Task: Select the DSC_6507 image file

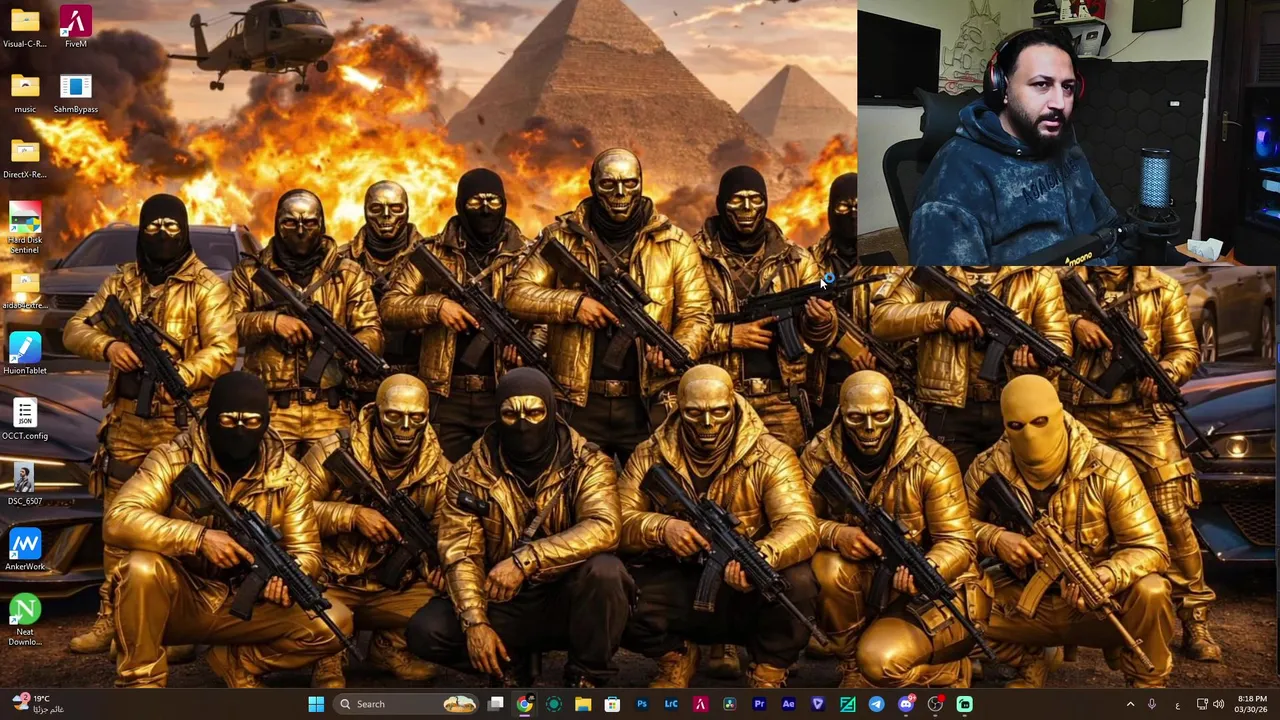Action: (25, 485)
